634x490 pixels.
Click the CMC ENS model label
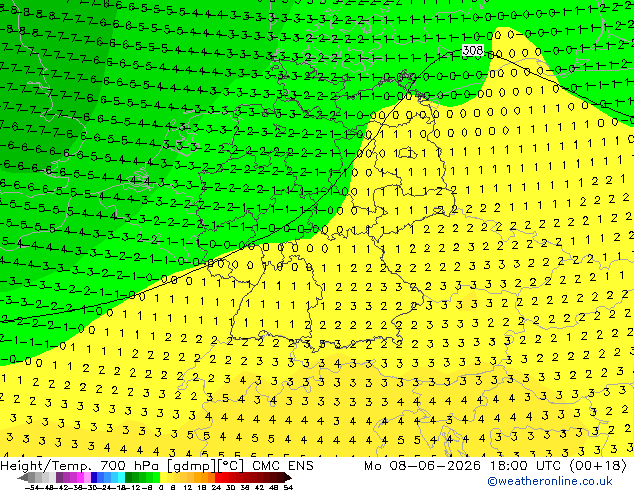[x=283, y=466]
